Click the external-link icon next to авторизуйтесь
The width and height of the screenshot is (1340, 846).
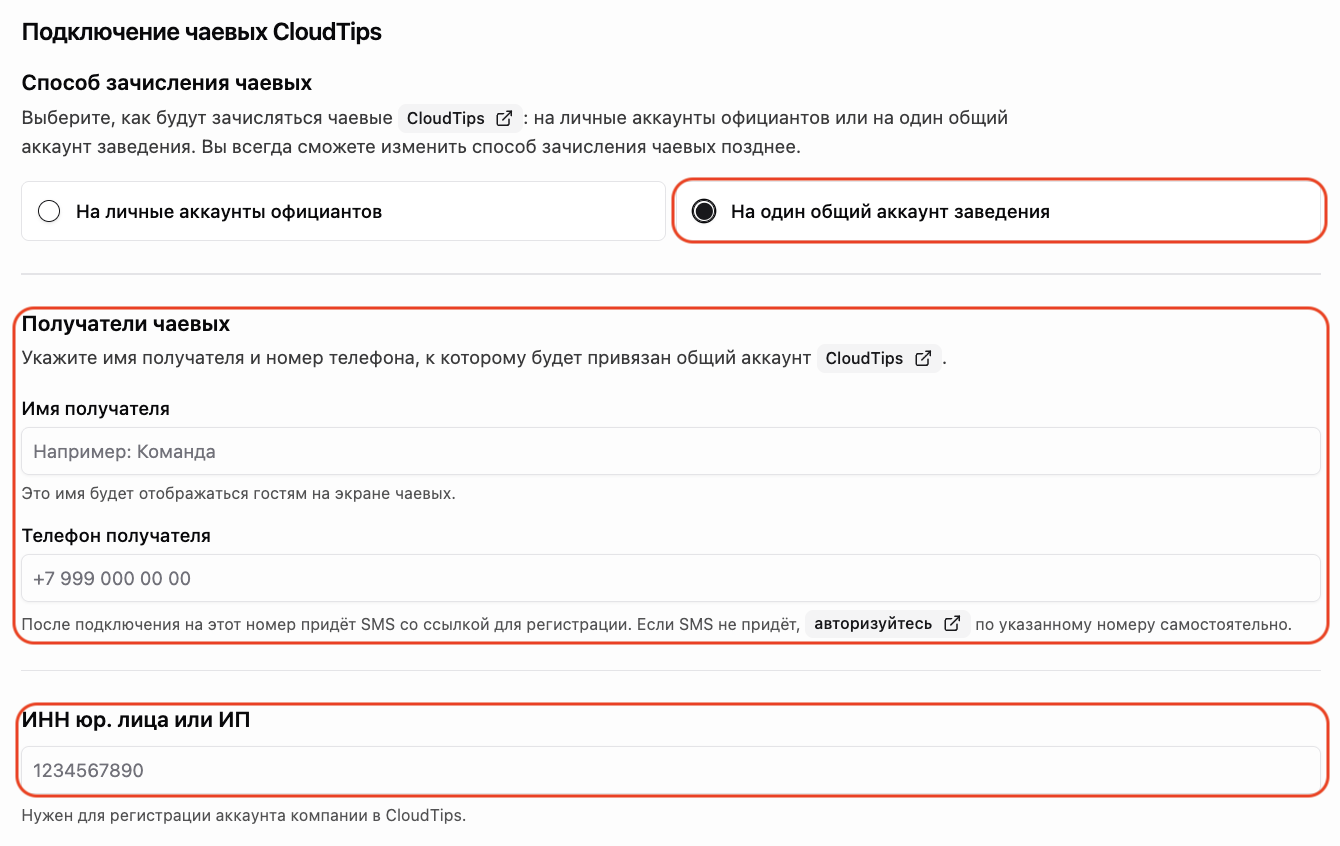[x=952, y=624]
